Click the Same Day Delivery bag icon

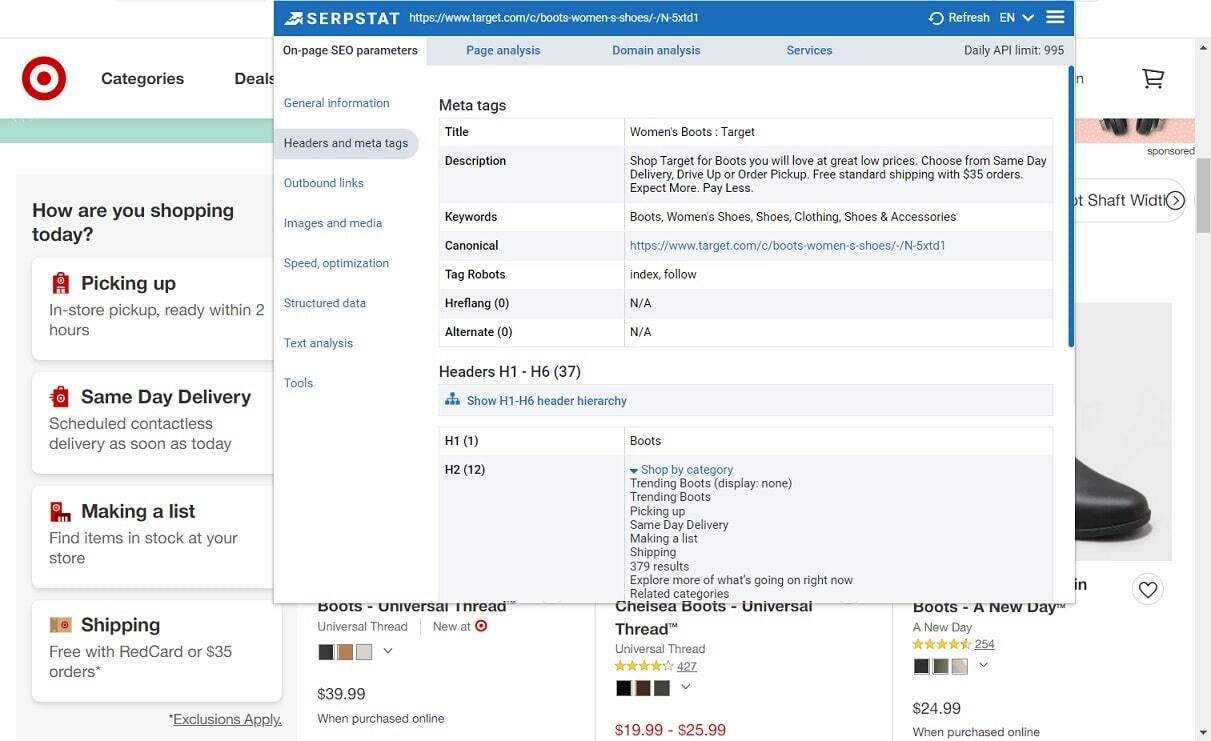tap(60, 397)
